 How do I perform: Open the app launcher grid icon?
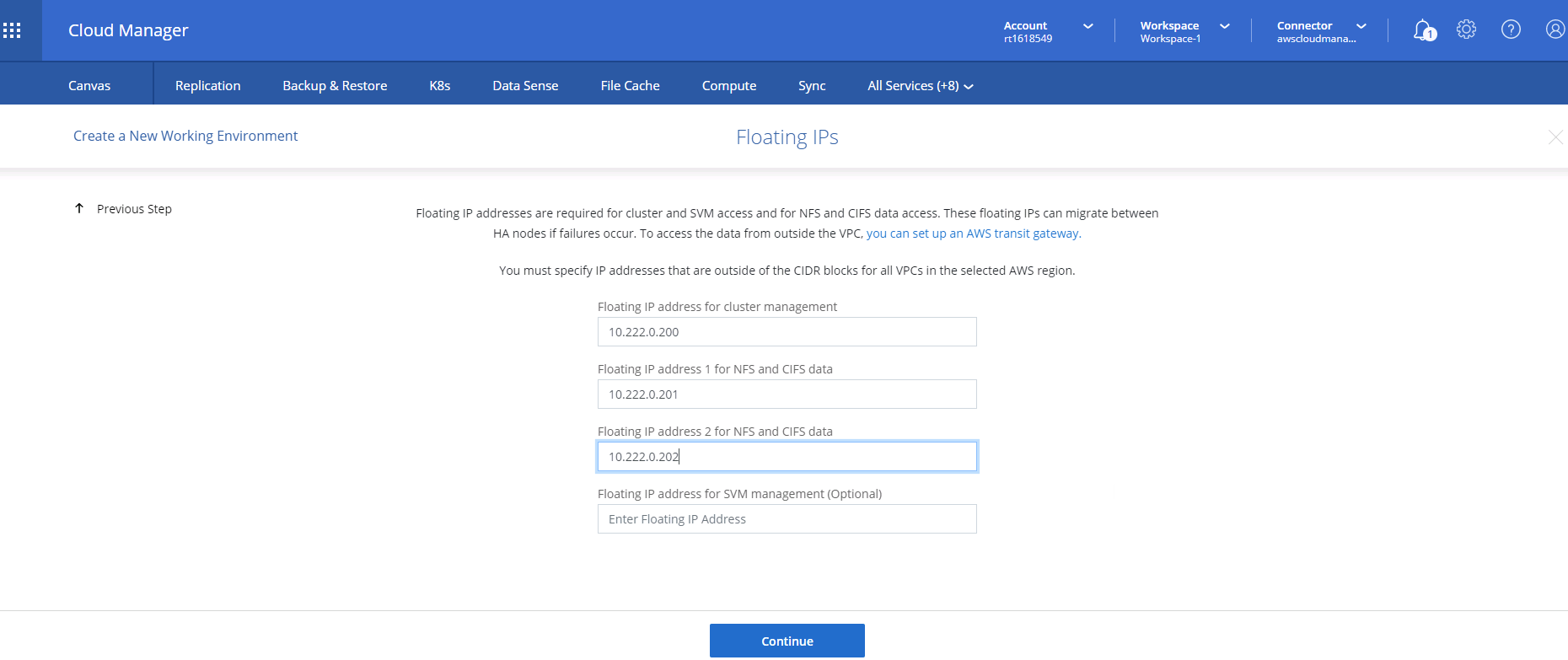point(12,30)
